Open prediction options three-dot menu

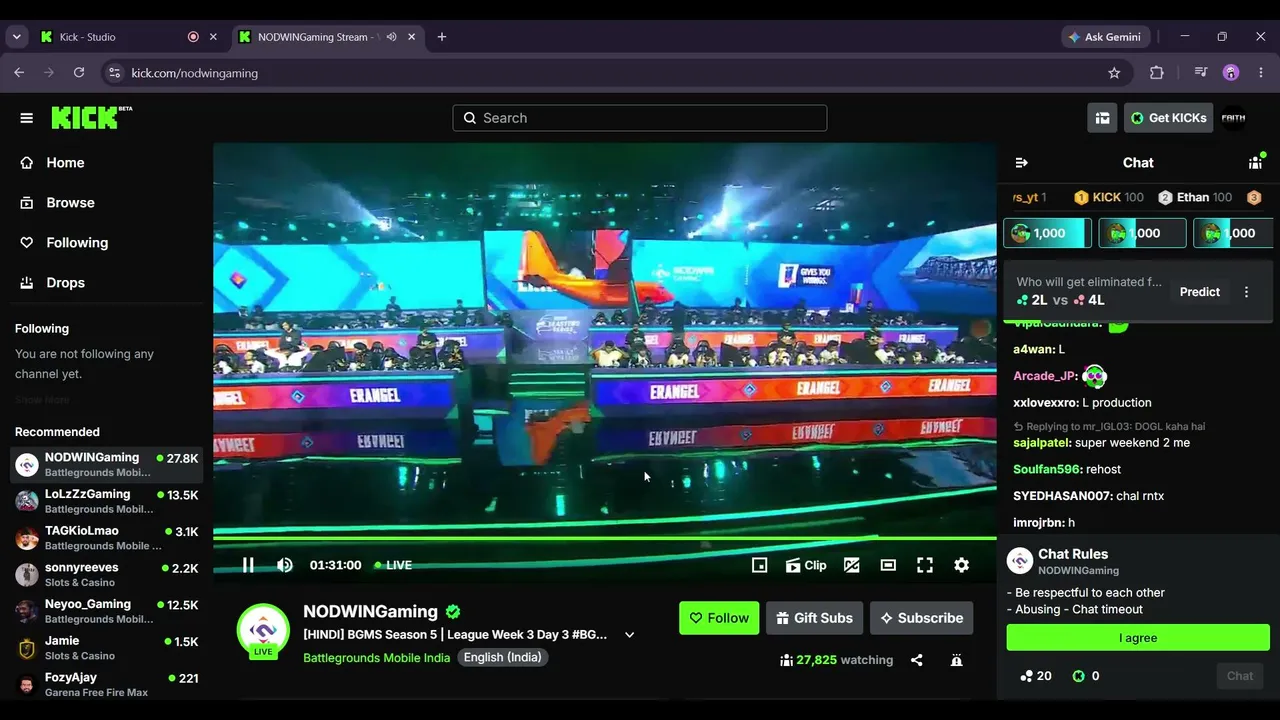(1246, 292)
